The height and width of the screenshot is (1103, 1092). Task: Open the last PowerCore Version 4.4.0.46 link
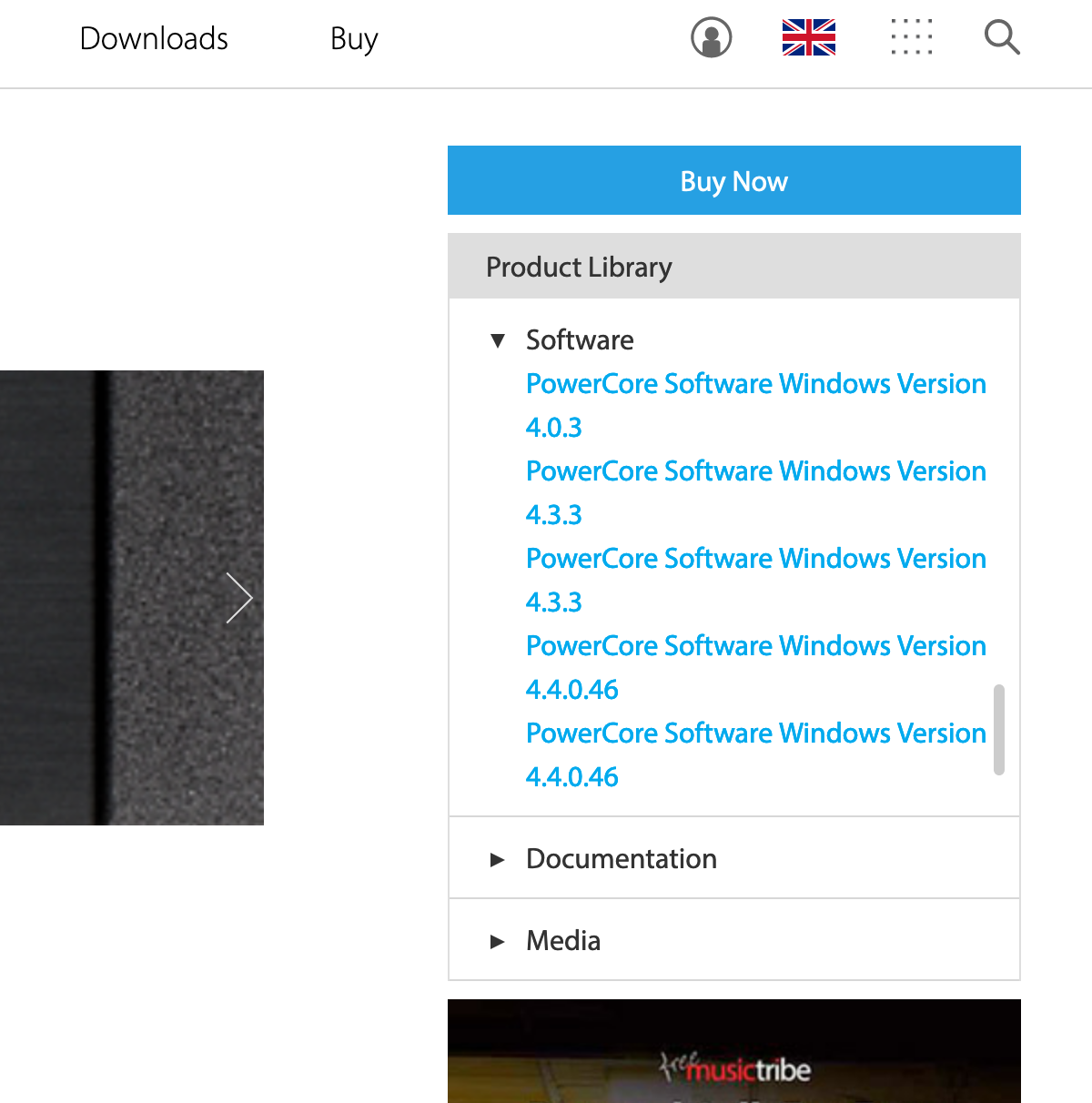[x=755, y=734]
